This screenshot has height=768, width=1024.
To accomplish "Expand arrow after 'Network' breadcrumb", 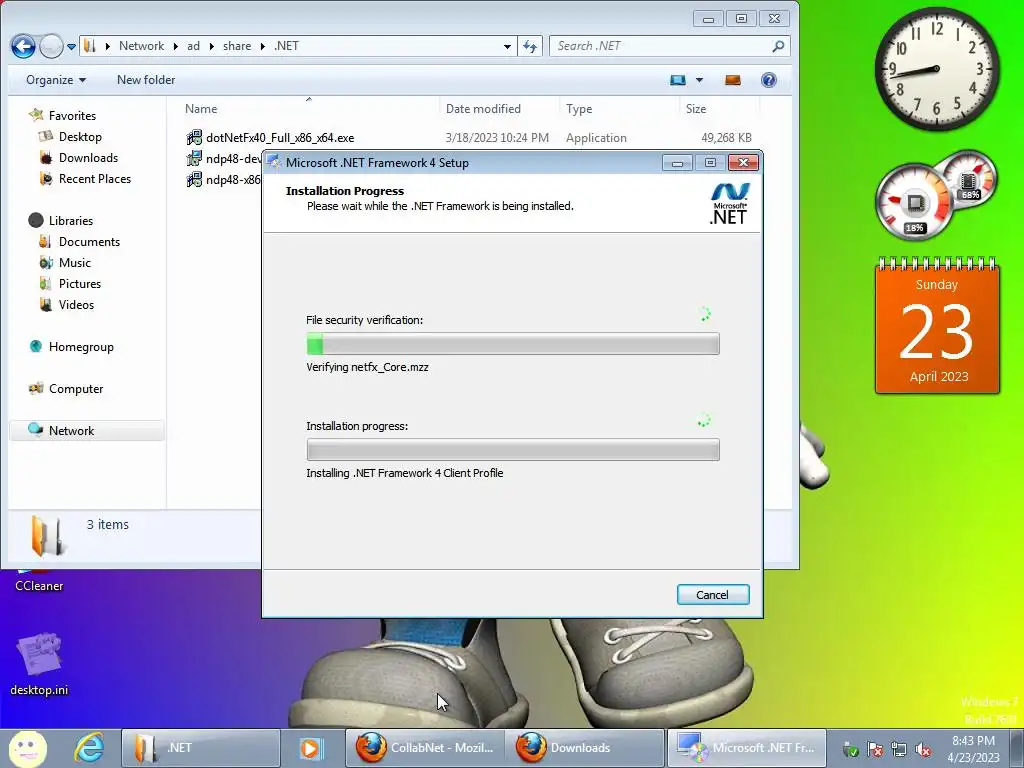I will (x=176, y=46).
